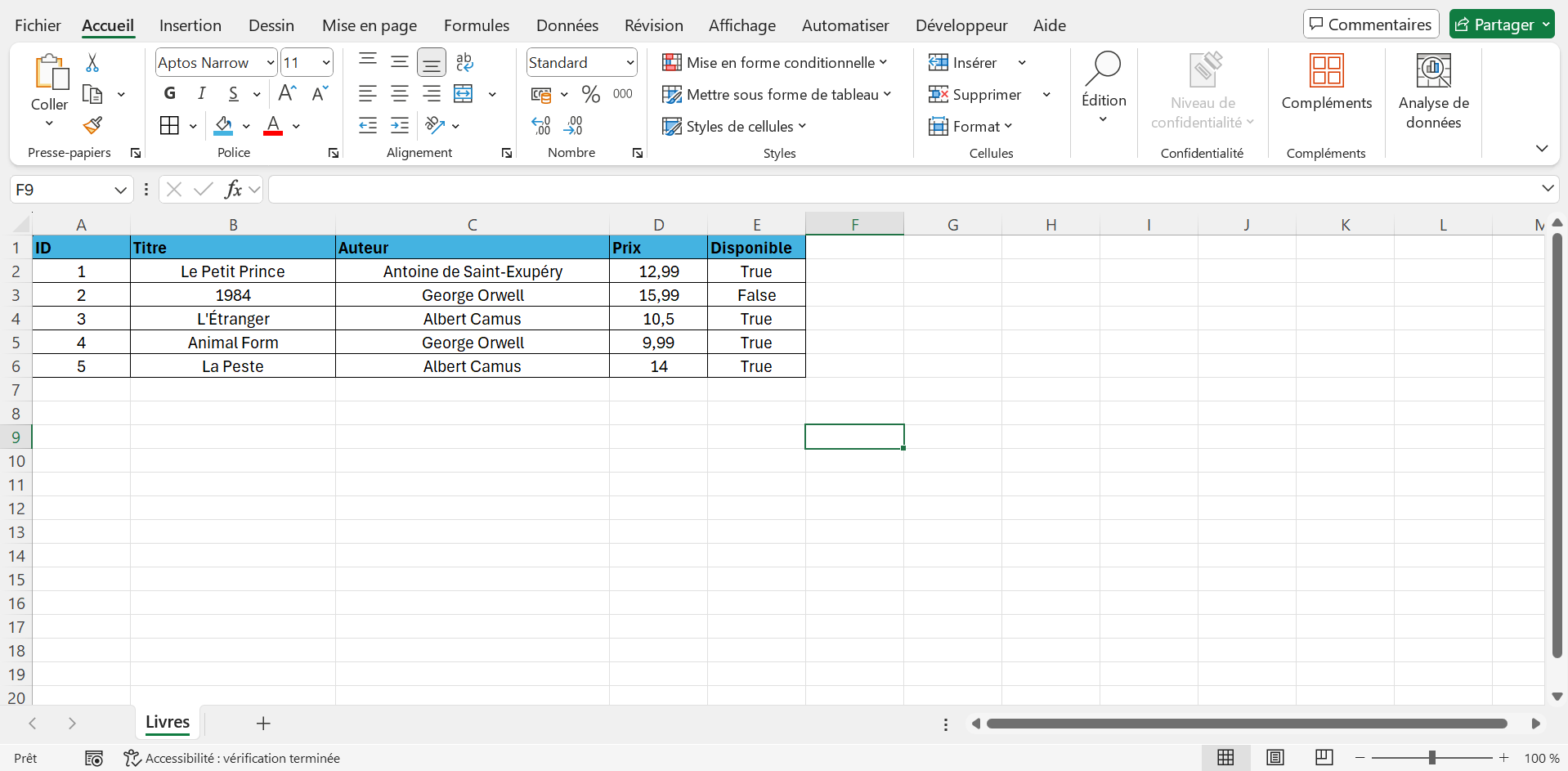Switch to the Formules tab
Viewport: 1568px width, 771px height.
[477, 25]
